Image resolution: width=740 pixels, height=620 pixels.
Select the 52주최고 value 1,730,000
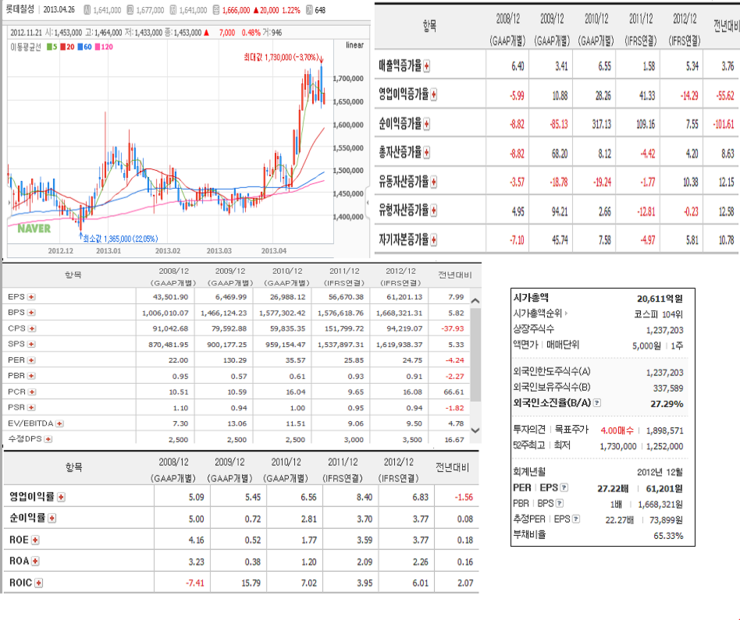coord(618,446)
